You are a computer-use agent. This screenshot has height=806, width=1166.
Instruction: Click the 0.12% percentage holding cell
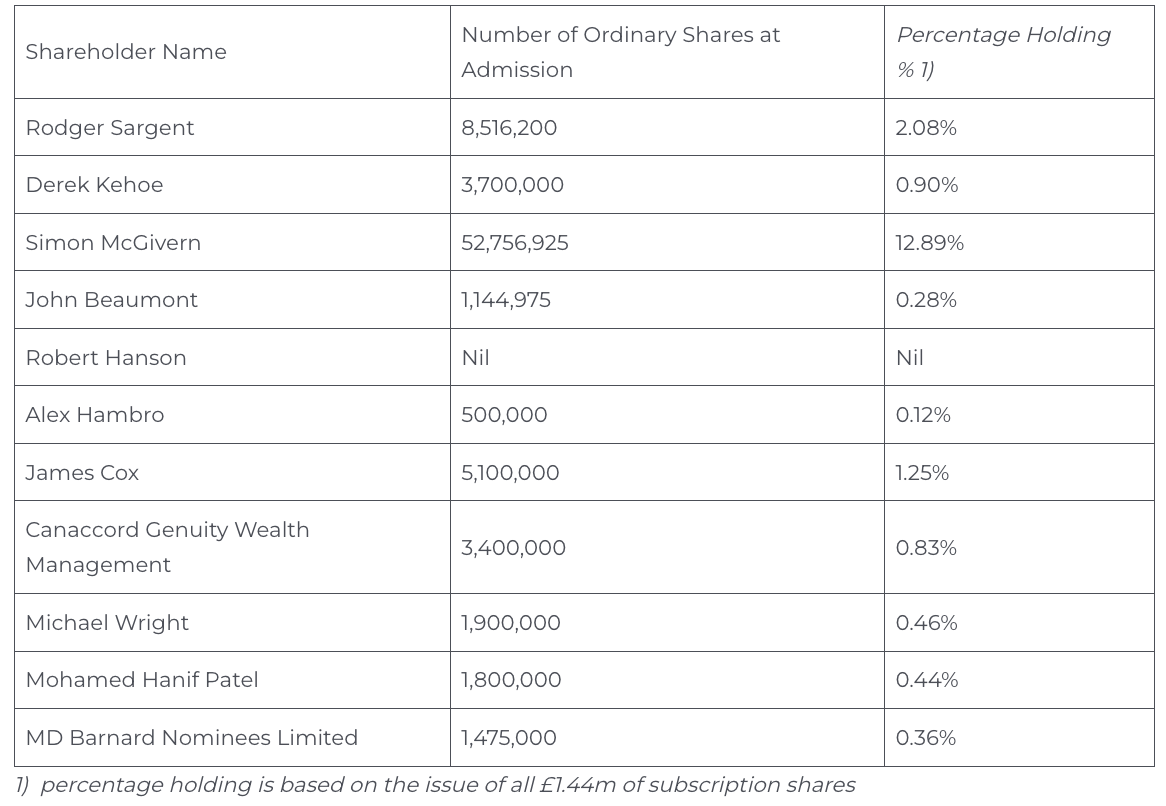coord(923,415)
